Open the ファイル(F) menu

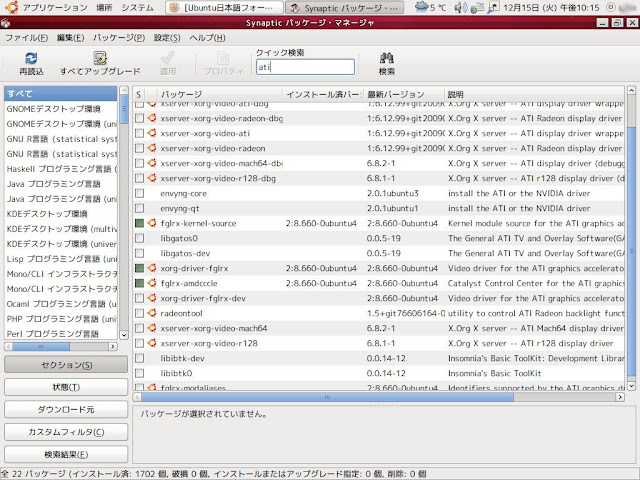pos(26,38)
